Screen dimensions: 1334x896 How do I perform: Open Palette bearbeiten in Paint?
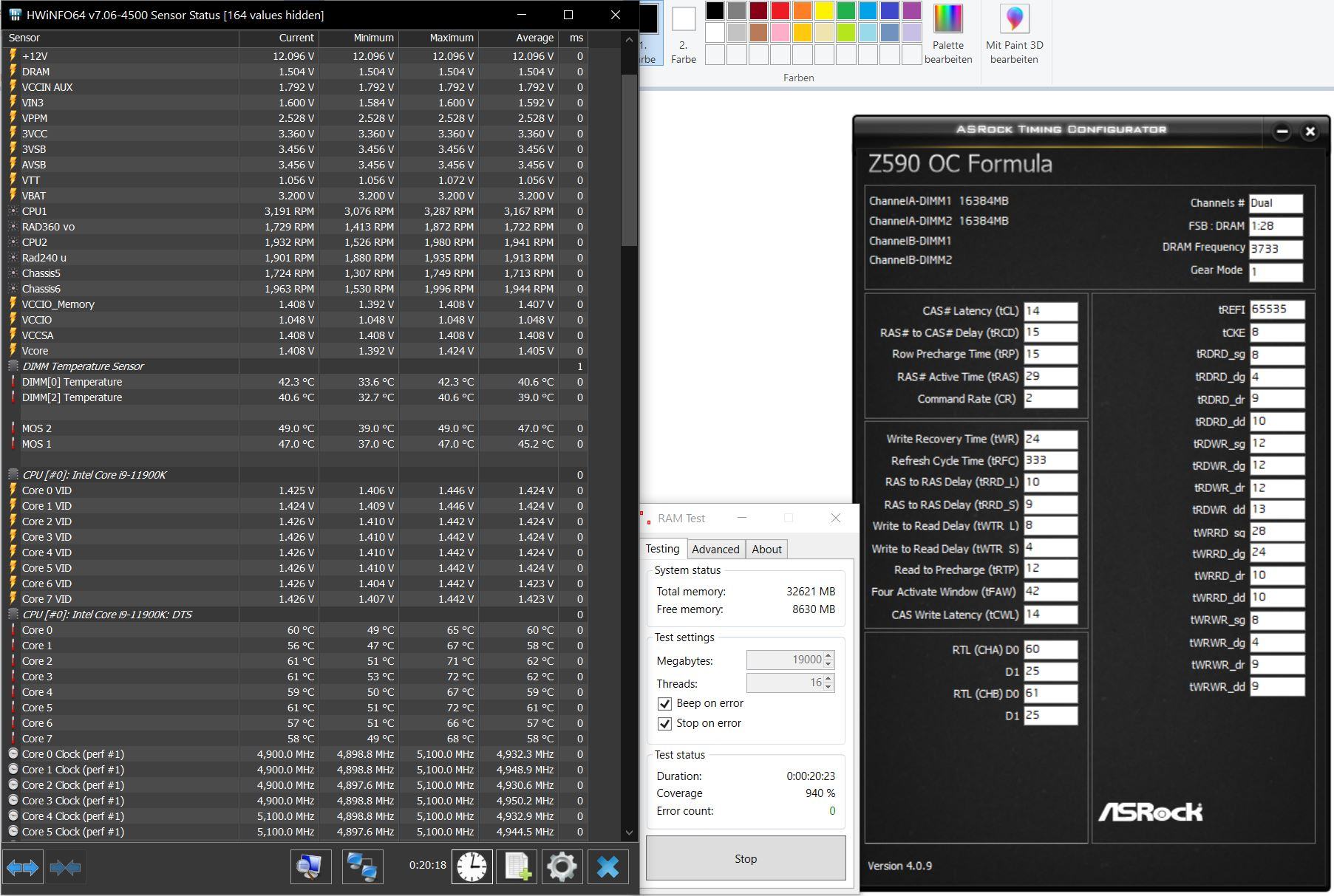[x=948, y=34]
